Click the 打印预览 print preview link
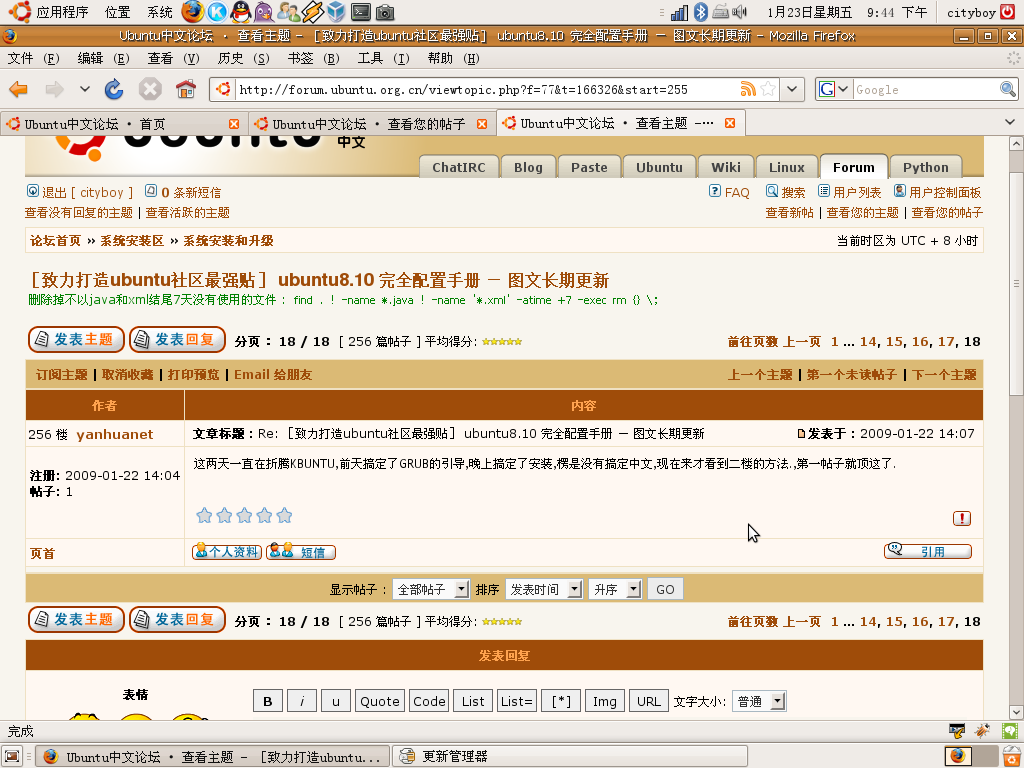Image resolution: width=1024 pixels, height=768 pixels. (x=194, y=374)
